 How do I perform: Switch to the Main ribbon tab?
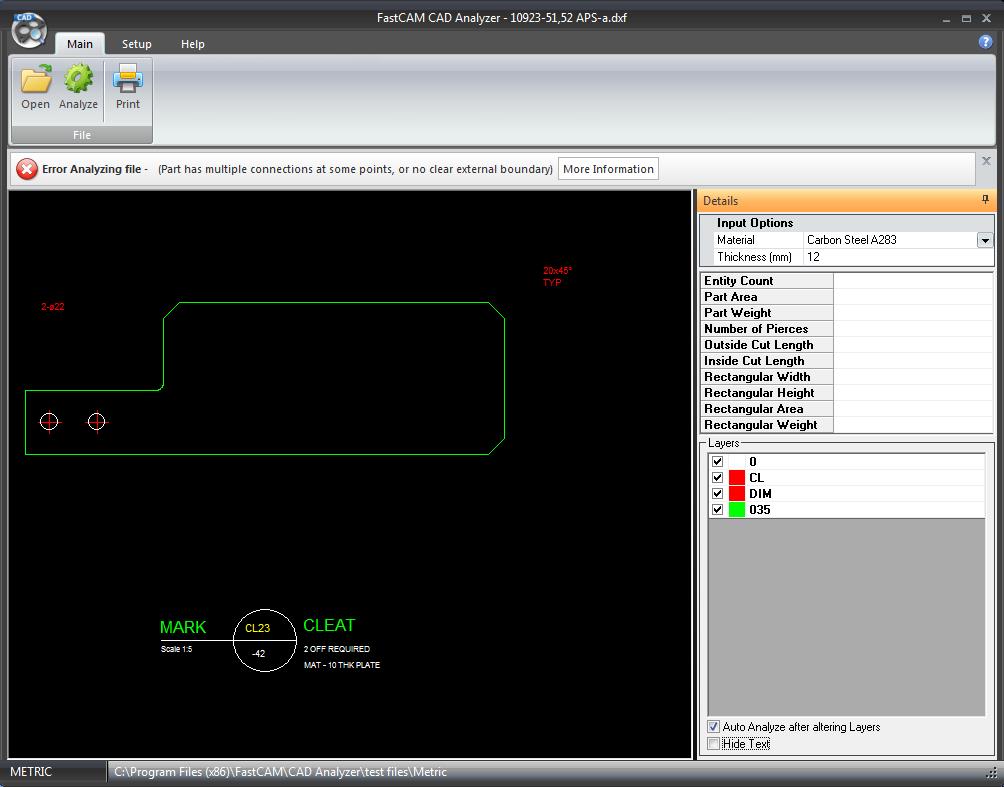coord(79,44)
